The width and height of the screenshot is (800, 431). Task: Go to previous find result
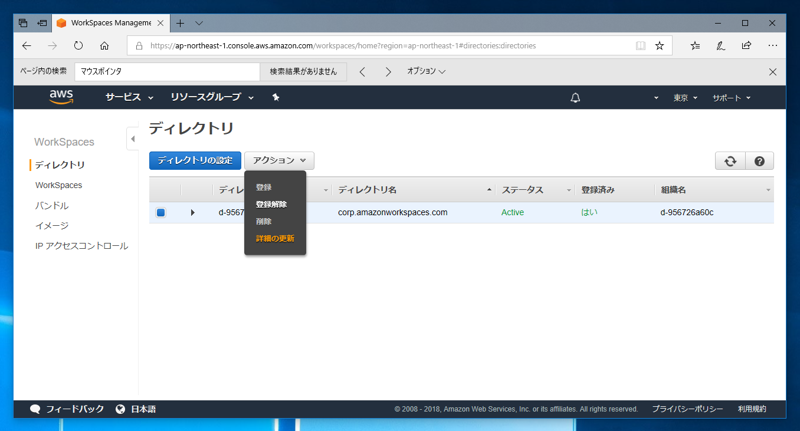(x=362, y=72)
